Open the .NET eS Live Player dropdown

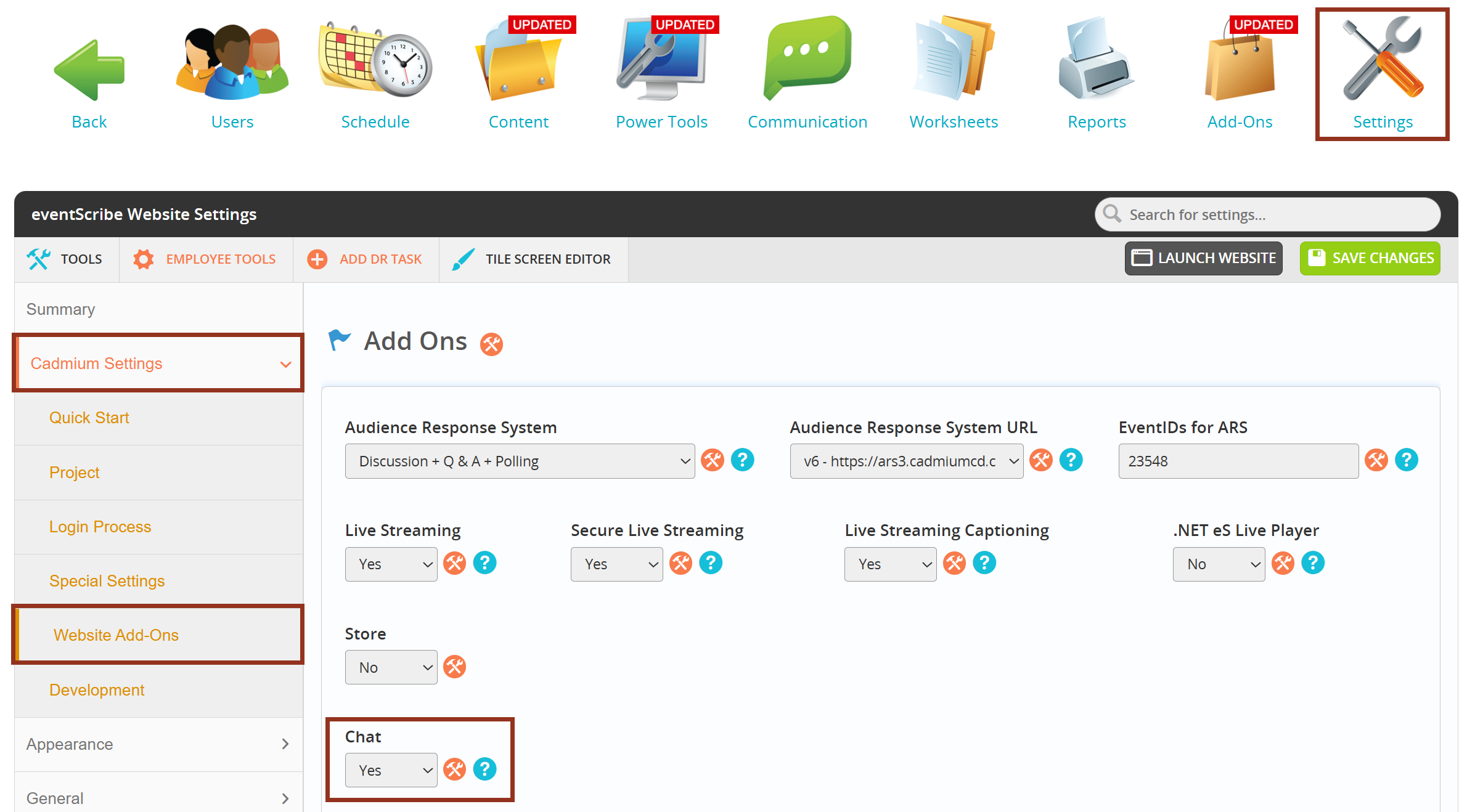point(1219,564)
